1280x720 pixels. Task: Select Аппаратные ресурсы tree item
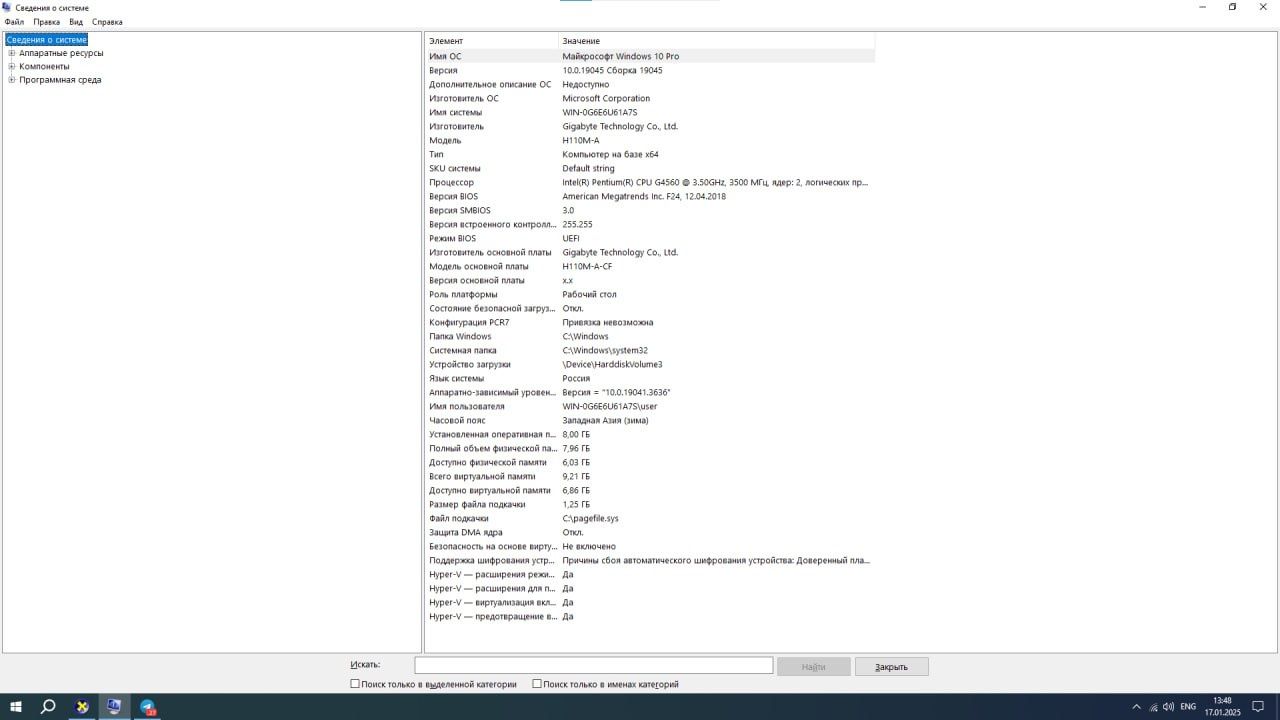coord(61,53)
